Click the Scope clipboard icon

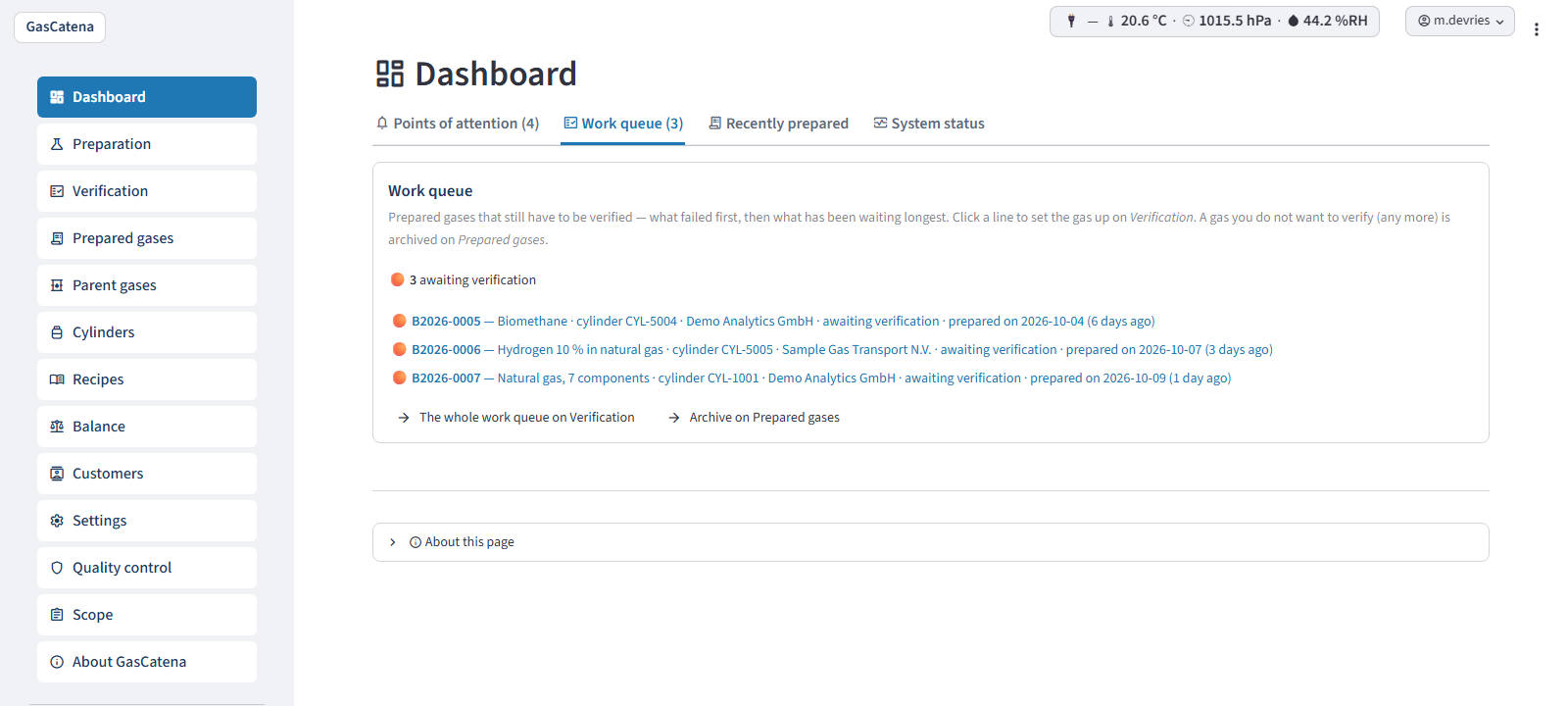coord(57,615)
